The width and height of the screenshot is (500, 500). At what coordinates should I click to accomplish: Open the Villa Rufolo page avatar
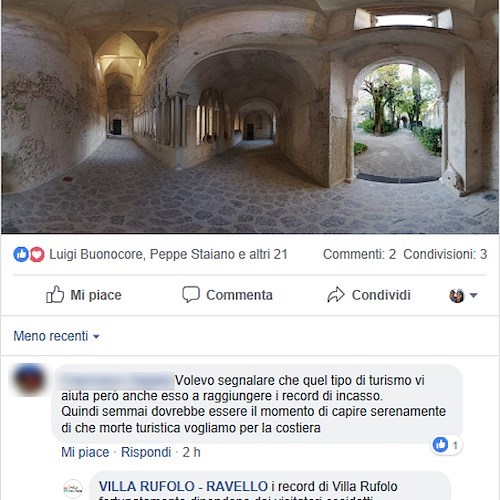[x=73, y=489]
